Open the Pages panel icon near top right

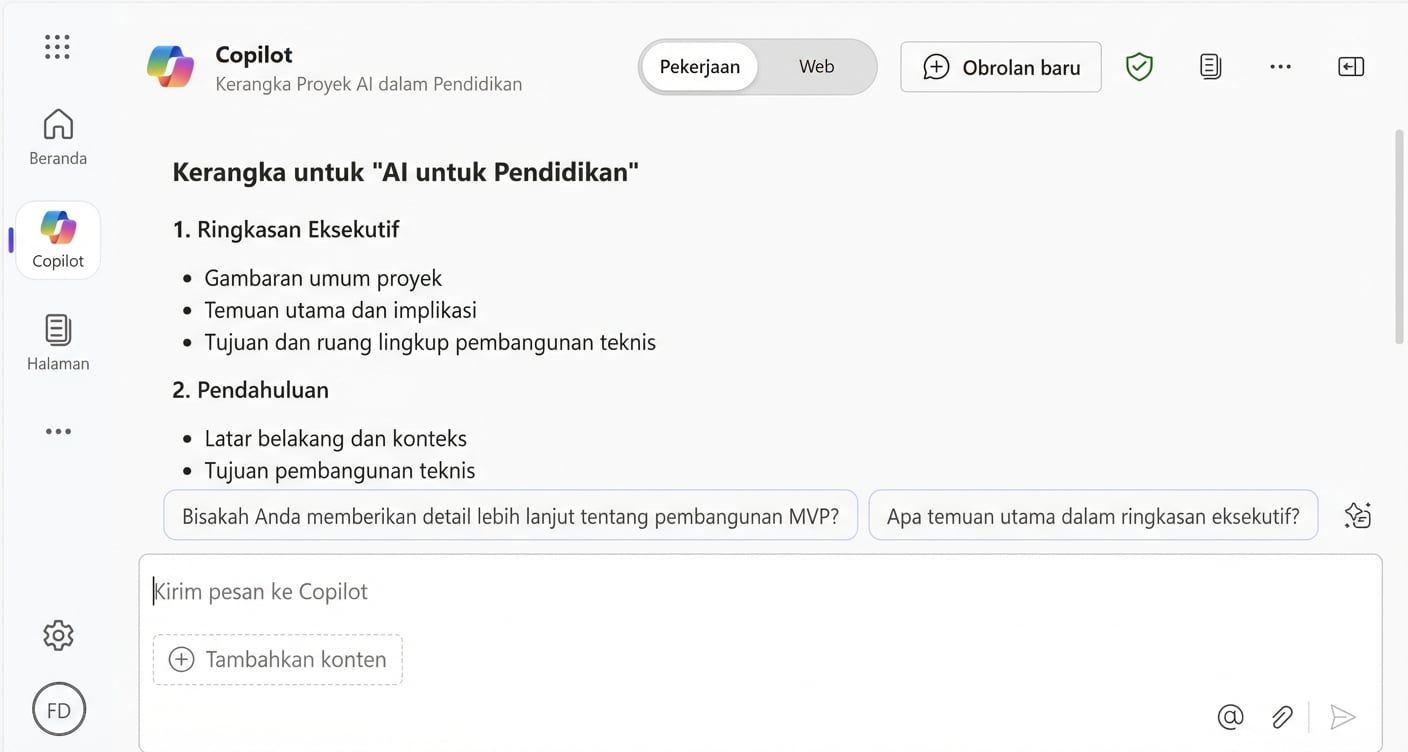pyautogui.click(x=1210, y=66)
